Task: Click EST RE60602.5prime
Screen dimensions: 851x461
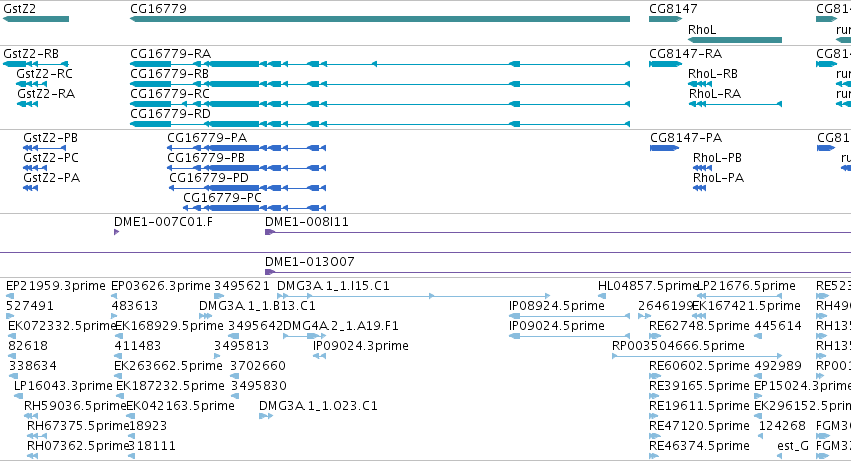Action: [655, 376]
